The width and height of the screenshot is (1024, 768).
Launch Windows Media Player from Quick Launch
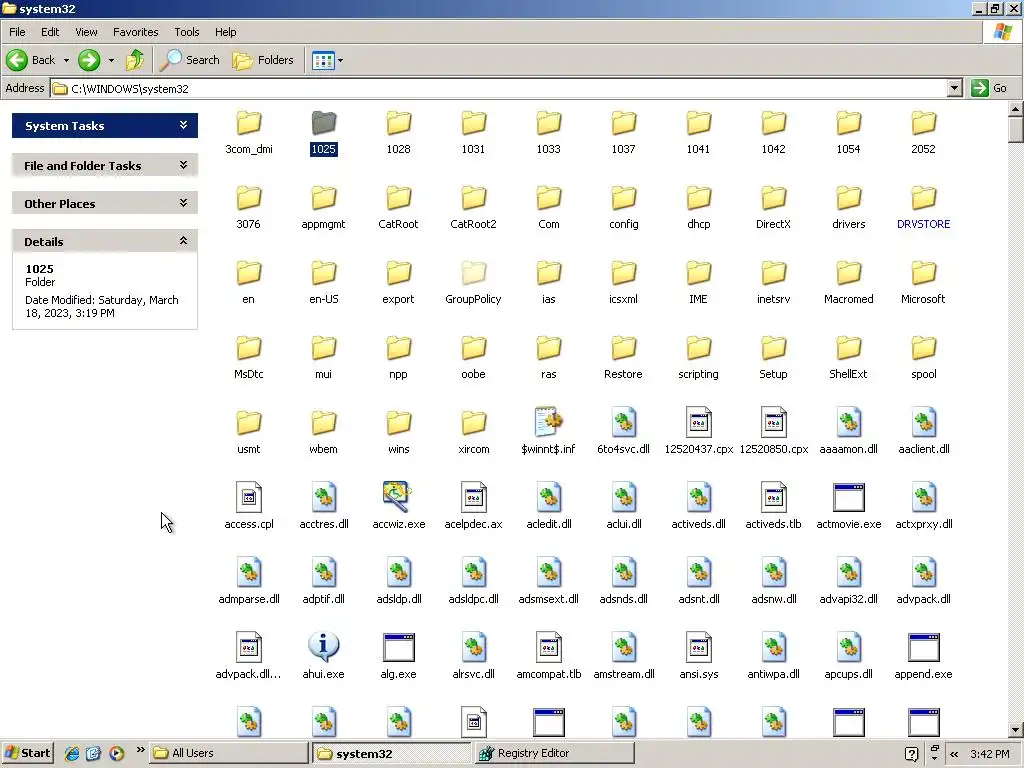click(x=116, y=753)
